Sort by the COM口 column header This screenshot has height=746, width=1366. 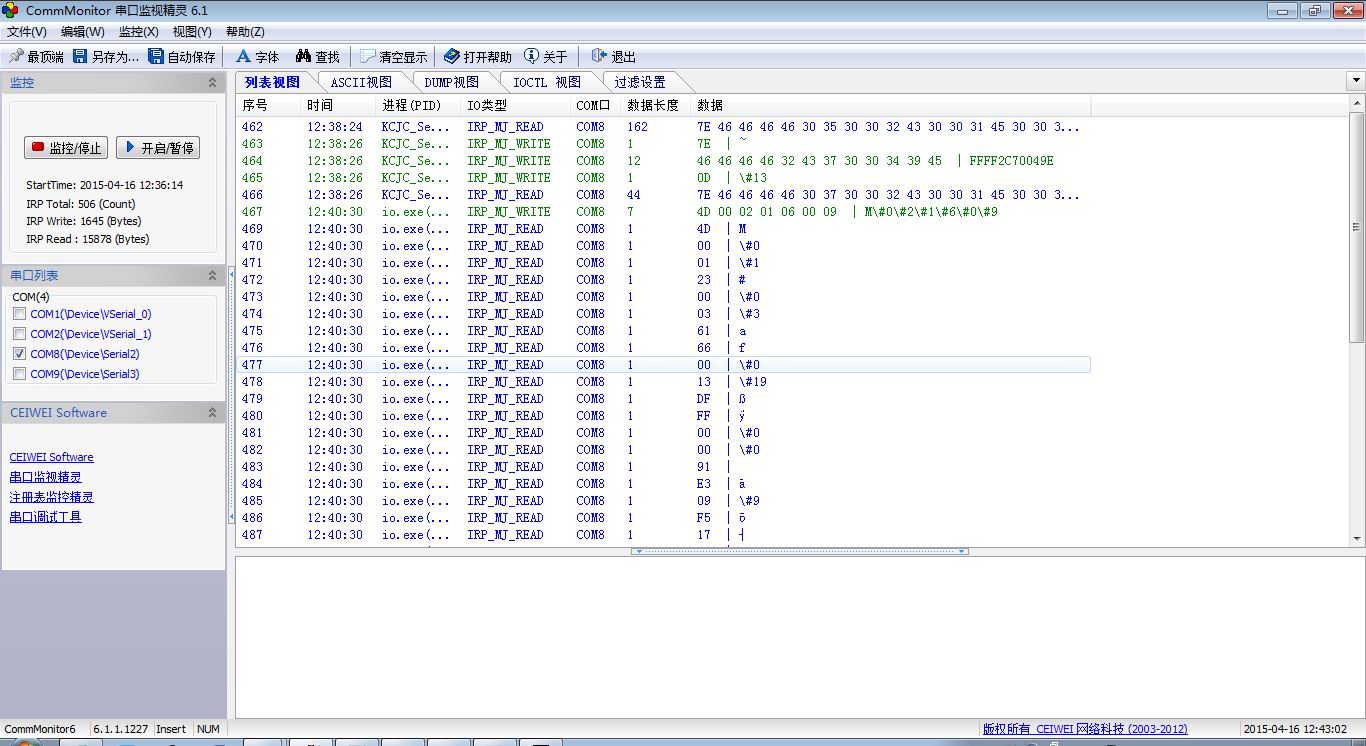[x=596, y=105]
